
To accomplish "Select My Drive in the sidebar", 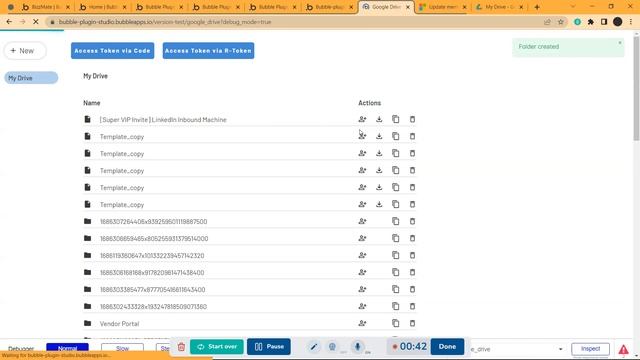I will point(31,78).
